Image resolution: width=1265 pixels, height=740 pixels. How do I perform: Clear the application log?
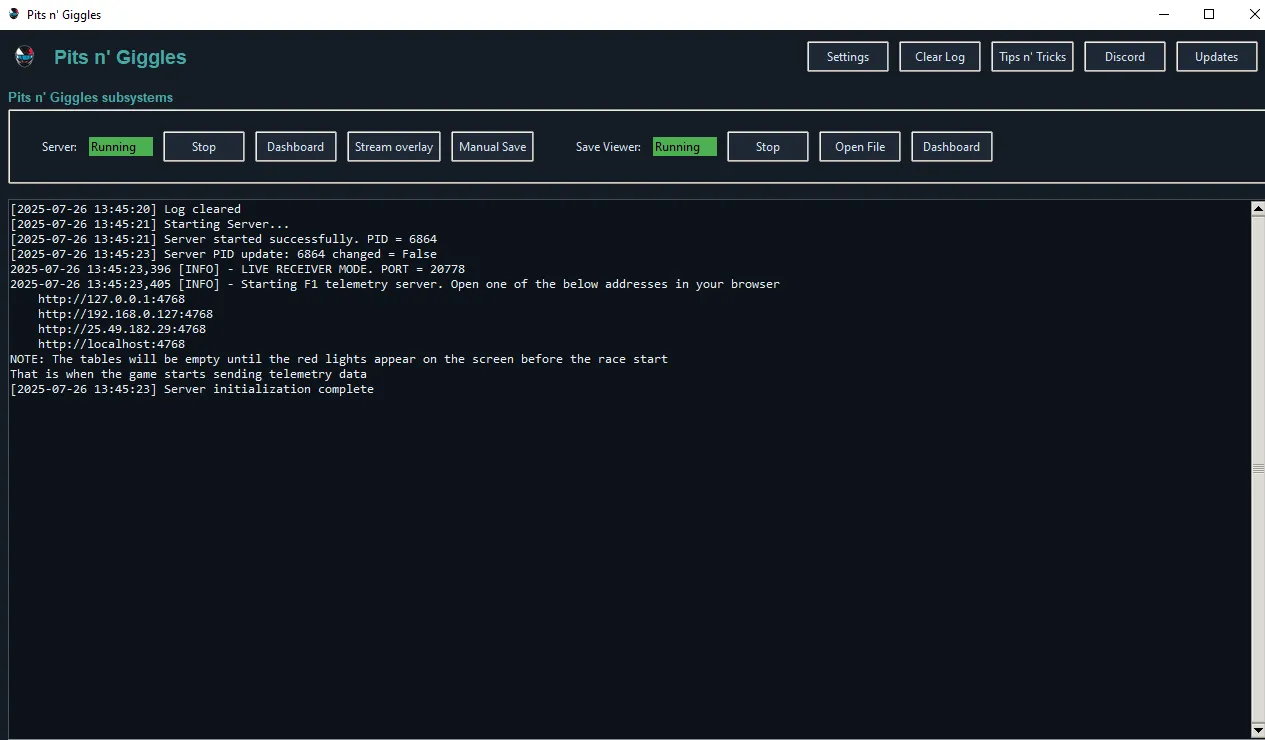(x=939, y=56)
